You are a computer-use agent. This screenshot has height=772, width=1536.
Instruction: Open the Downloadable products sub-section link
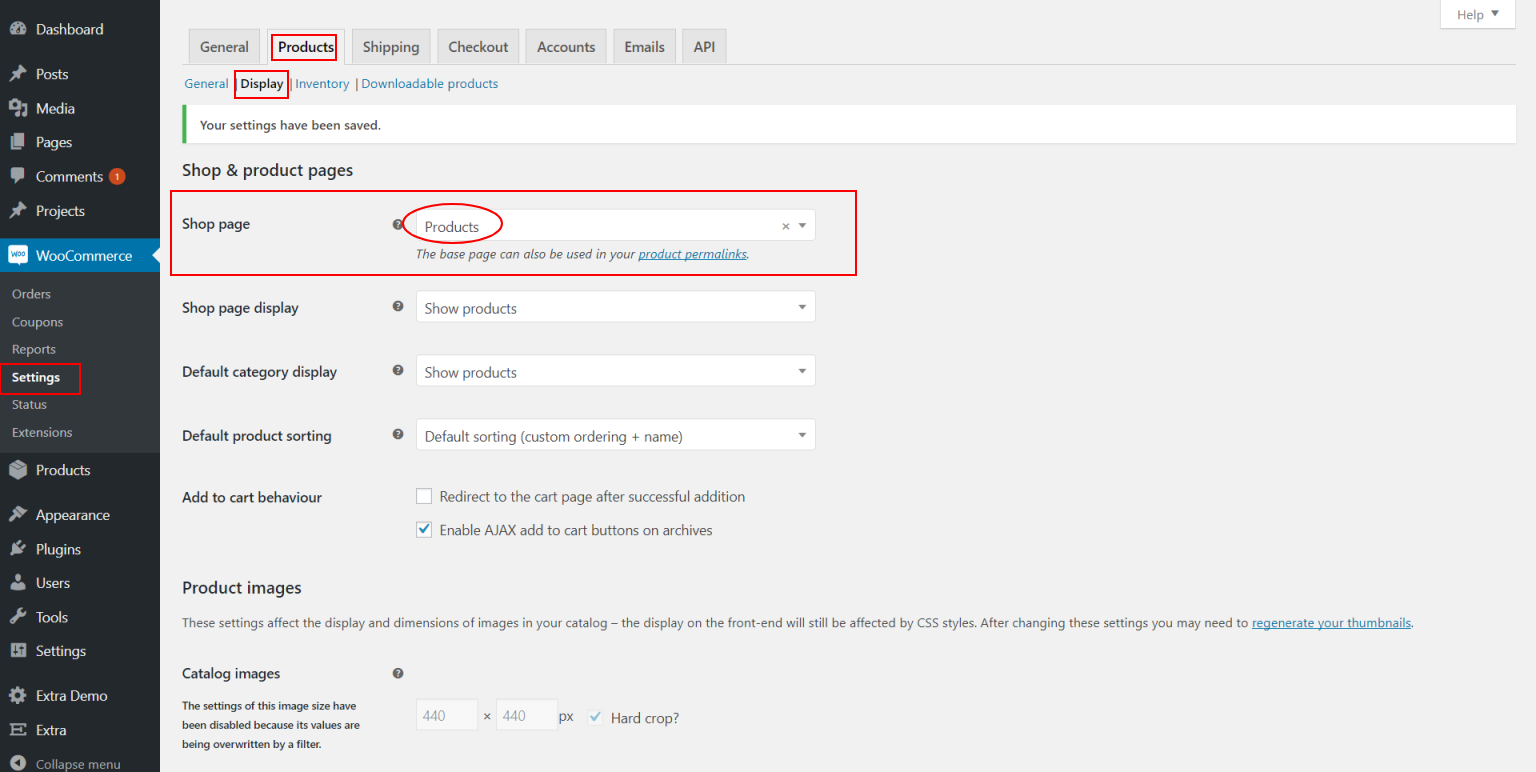click(430, 84)
